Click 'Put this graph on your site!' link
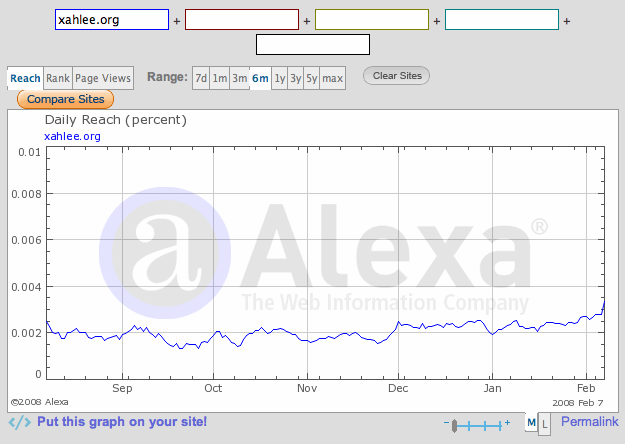Viewport: 625px width, 444px height. pos(122,422)
